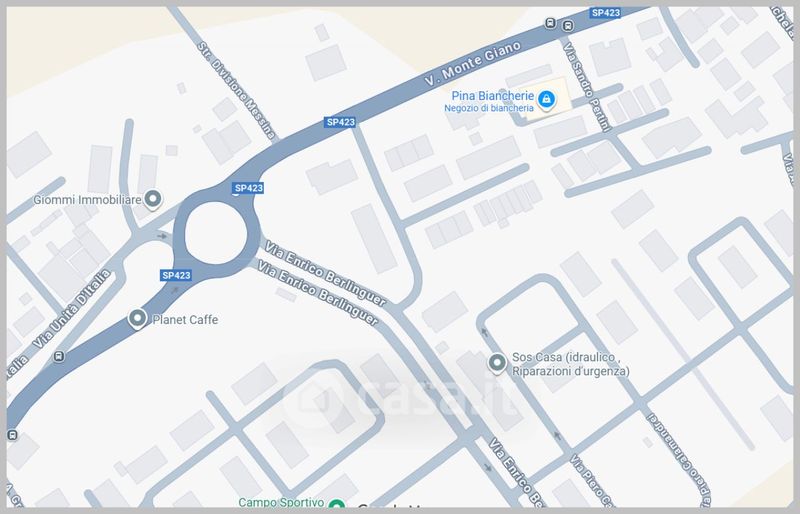The width and height of the screenshot is (800, 514).
Task: Click the Sos Casa location pin
Action: (x=497, y=363)
